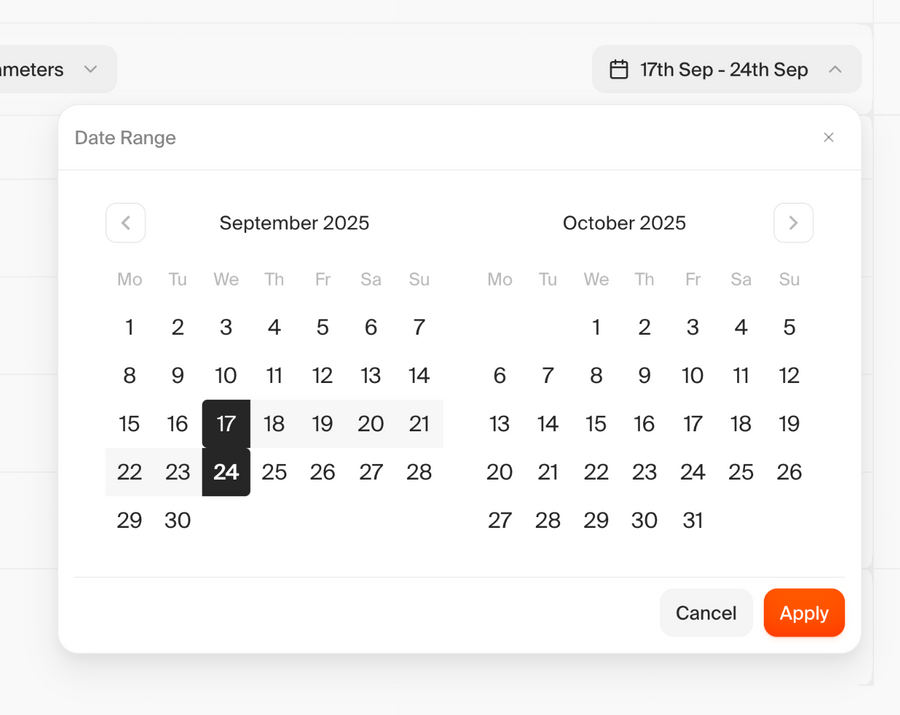This screenshot has width=900, height=715.
Task: Cancel the date range selection
Action: [x=706, y=613]
